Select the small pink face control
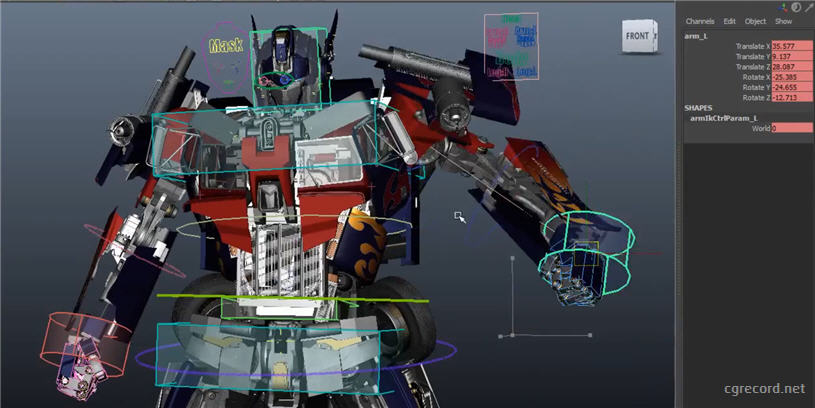Viewport: 815px width, 408px height. [264, 81]
